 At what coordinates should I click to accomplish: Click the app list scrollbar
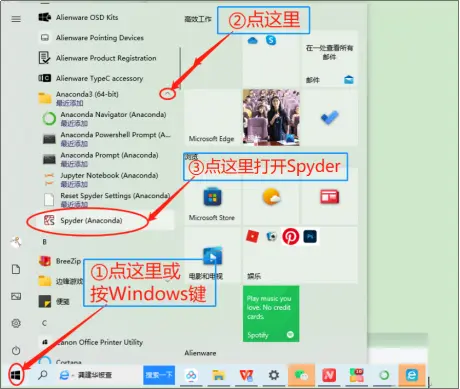[180, 68]
